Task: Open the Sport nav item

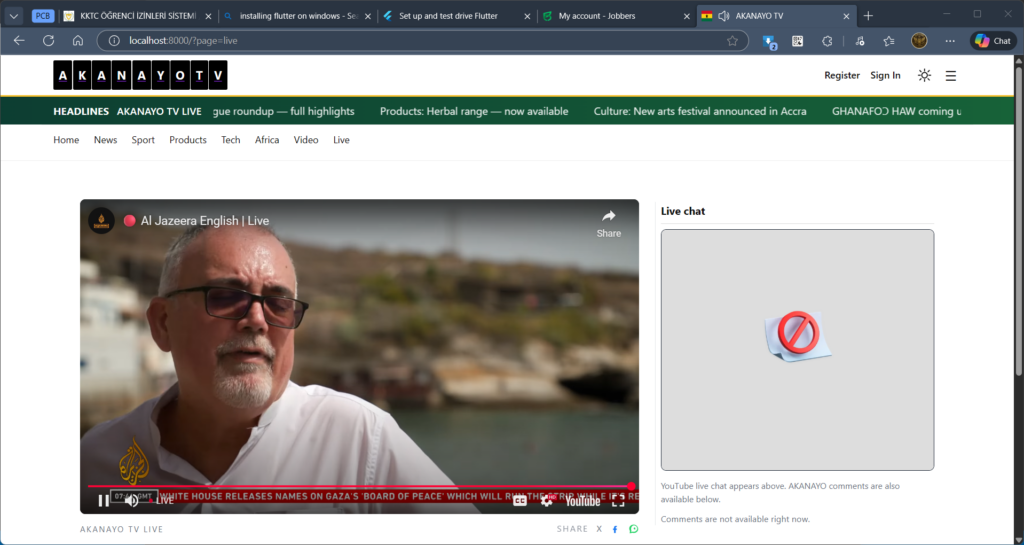Action: coord(143,140)
